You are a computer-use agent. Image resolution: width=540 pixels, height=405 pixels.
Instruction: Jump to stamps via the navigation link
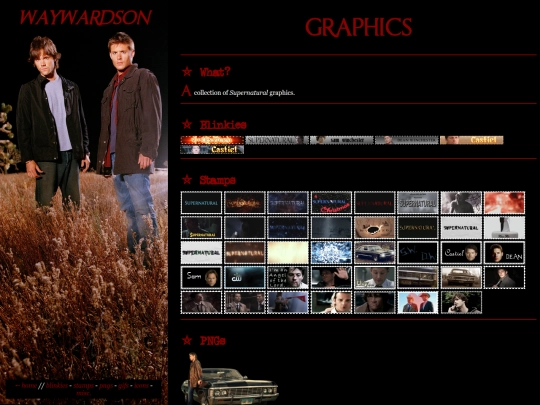click(x=83, y=386)
